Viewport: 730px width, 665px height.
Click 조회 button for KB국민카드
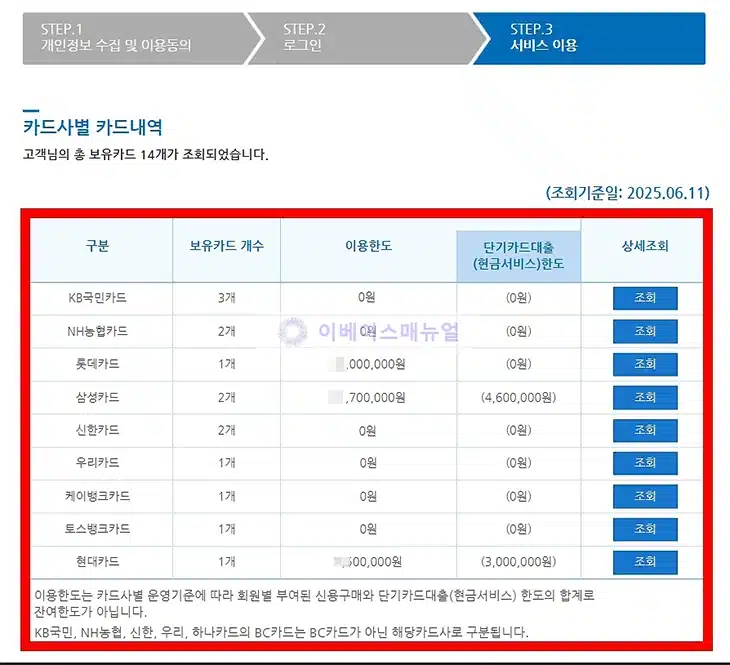[645, 298]
